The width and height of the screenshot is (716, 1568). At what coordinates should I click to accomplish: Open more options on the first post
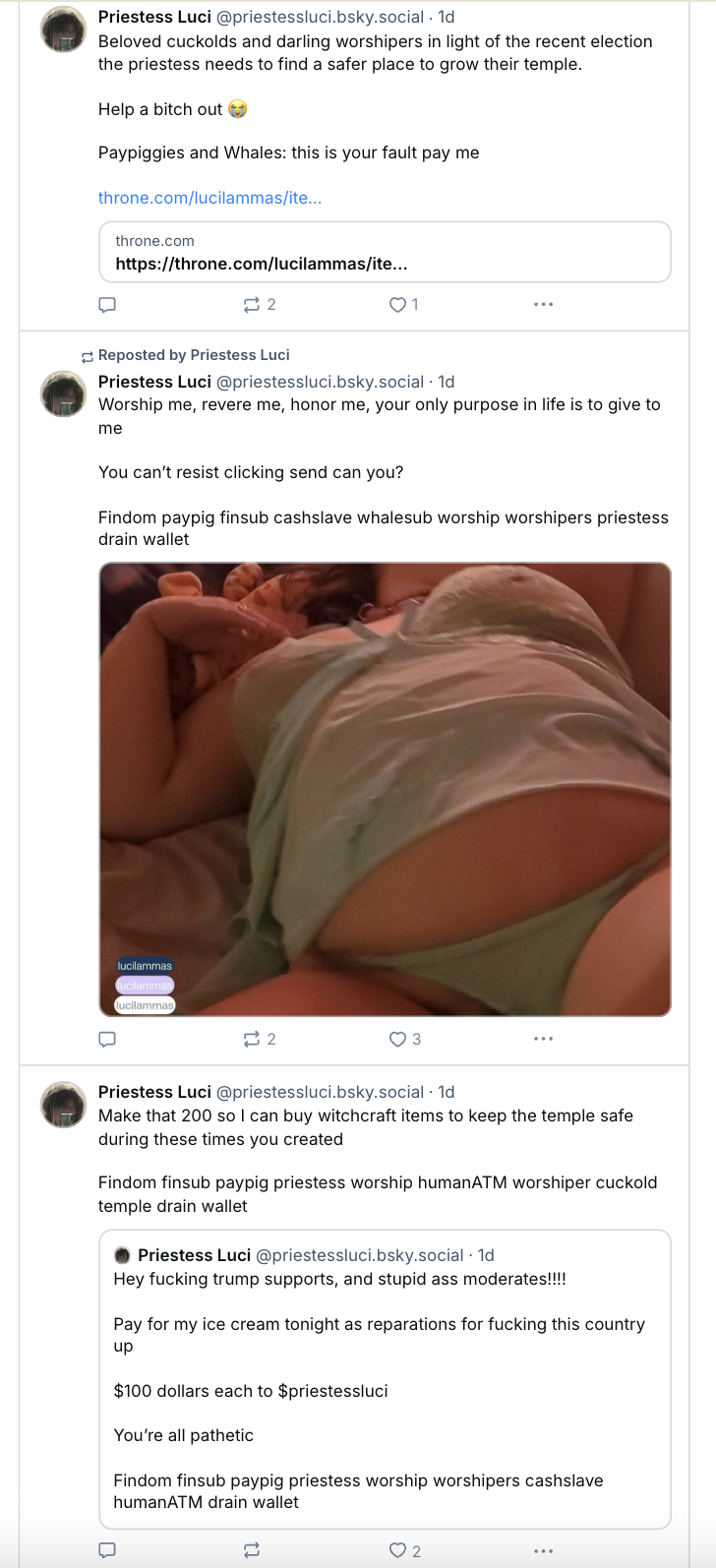544,305
